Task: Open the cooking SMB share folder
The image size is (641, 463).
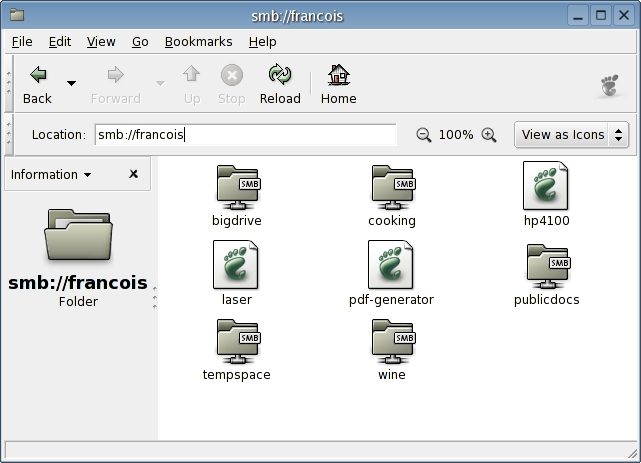Action: pyautogui.click(x=392, y=187)
